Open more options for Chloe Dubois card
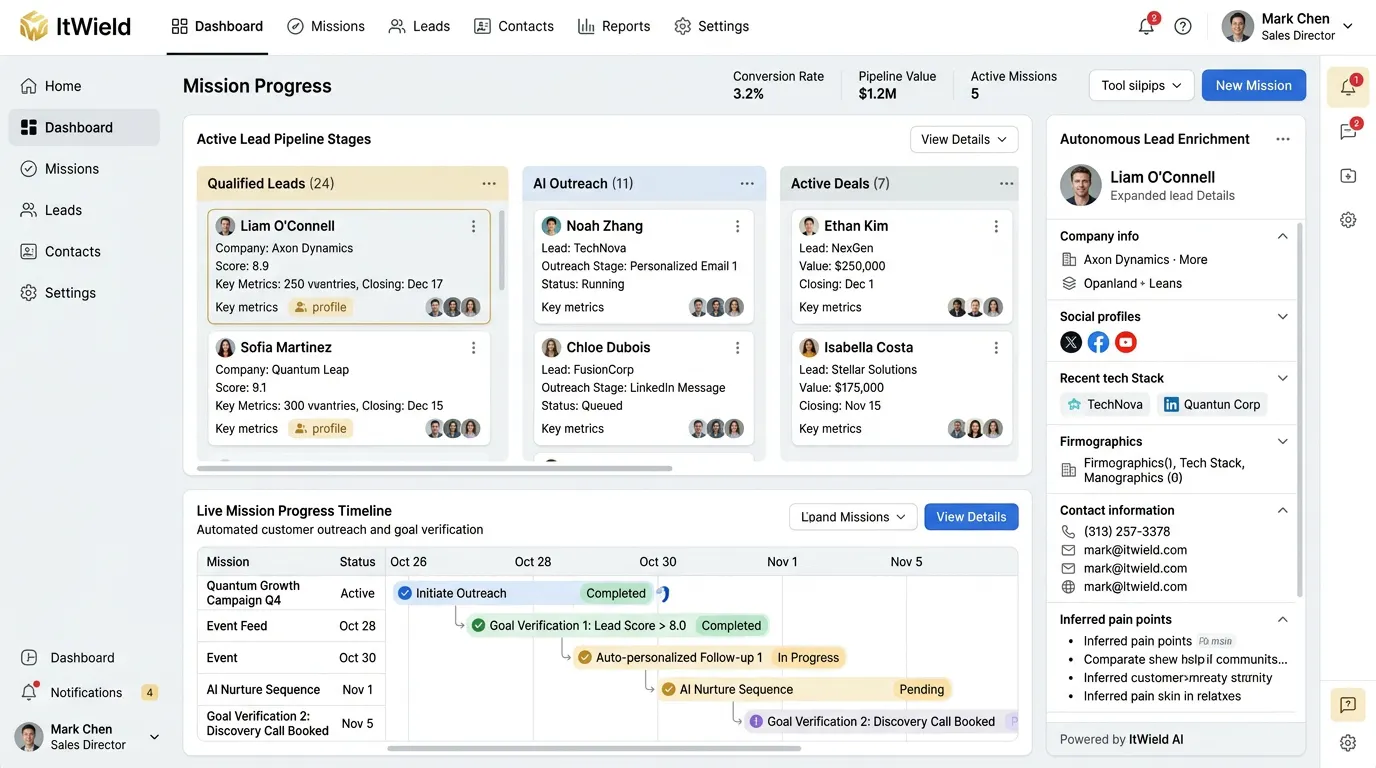 738,347
